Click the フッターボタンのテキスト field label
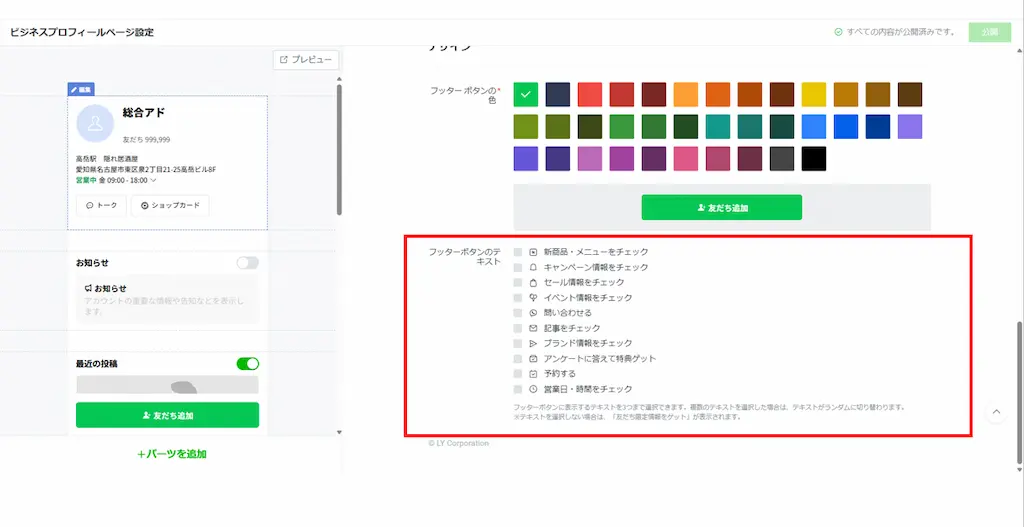1024x527 pixels. pyautogui.click(x=465, y=257)
